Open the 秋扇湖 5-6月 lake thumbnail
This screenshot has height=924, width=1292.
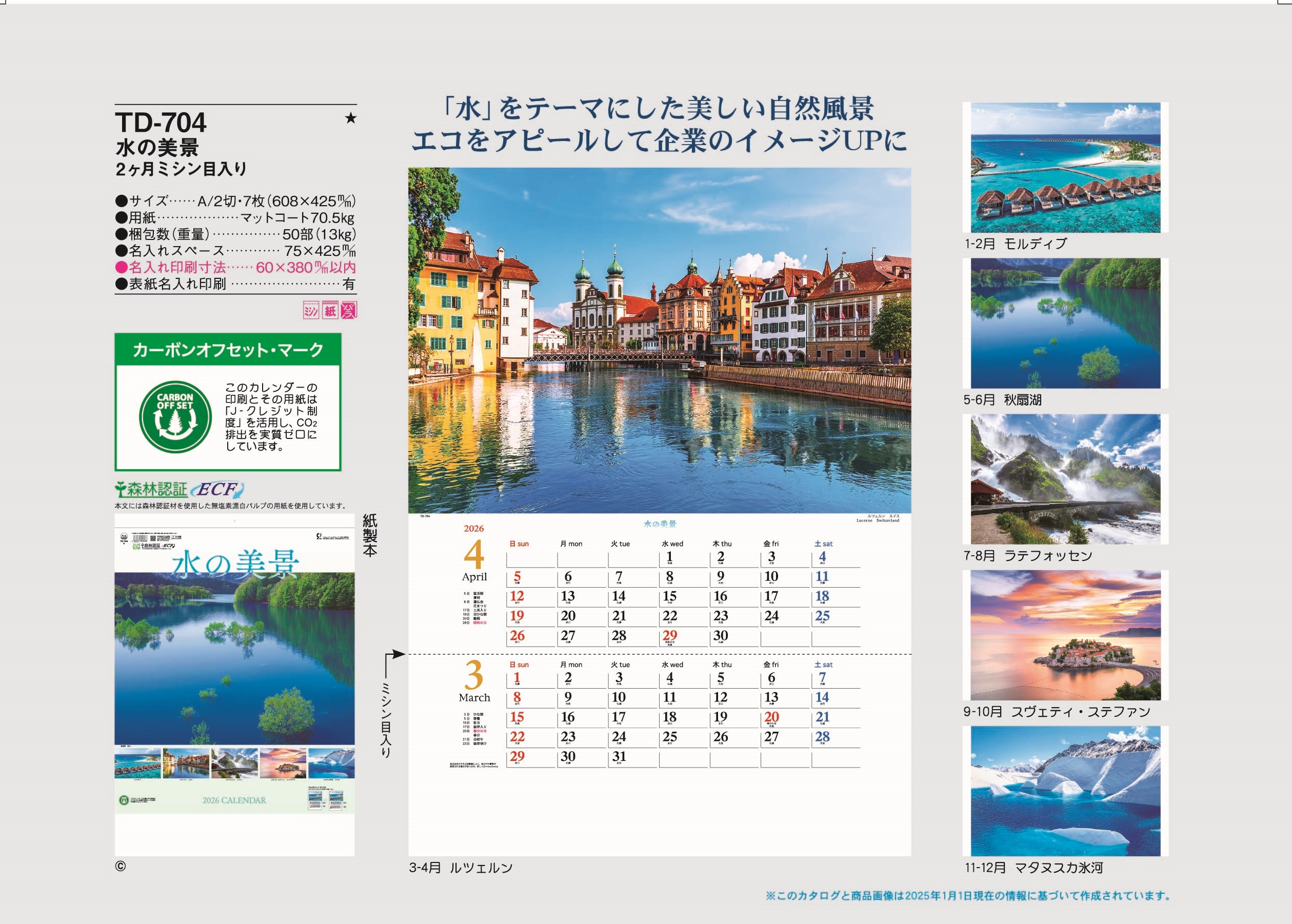(1065, 323)
